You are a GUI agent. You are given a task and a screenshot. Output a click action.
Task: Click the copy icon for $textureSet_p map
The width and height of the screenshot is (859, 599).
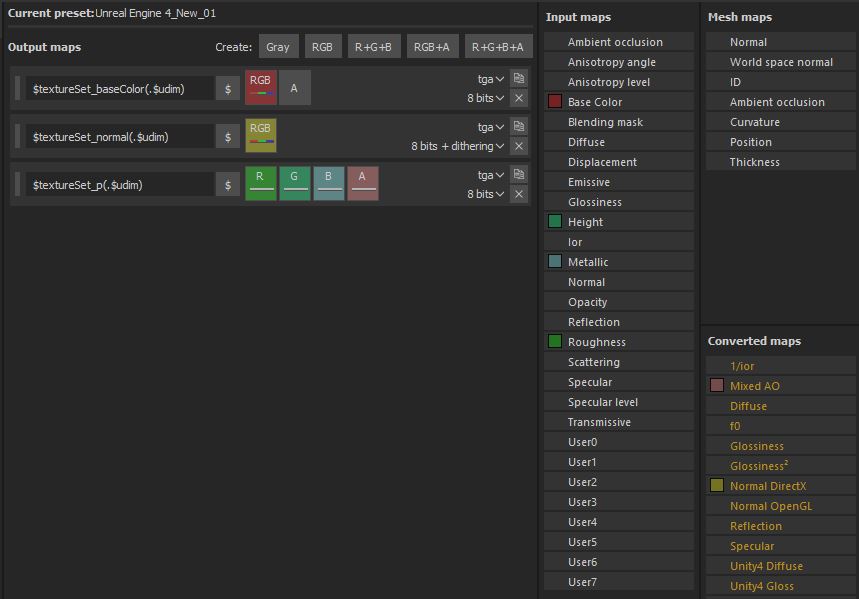click(x=519, y=175)
